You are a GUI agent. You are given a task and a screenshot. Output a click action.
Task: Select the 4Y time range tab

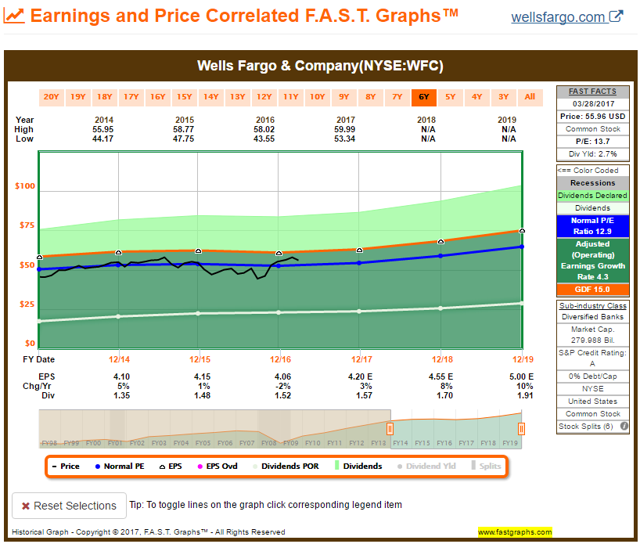point(477,97)
